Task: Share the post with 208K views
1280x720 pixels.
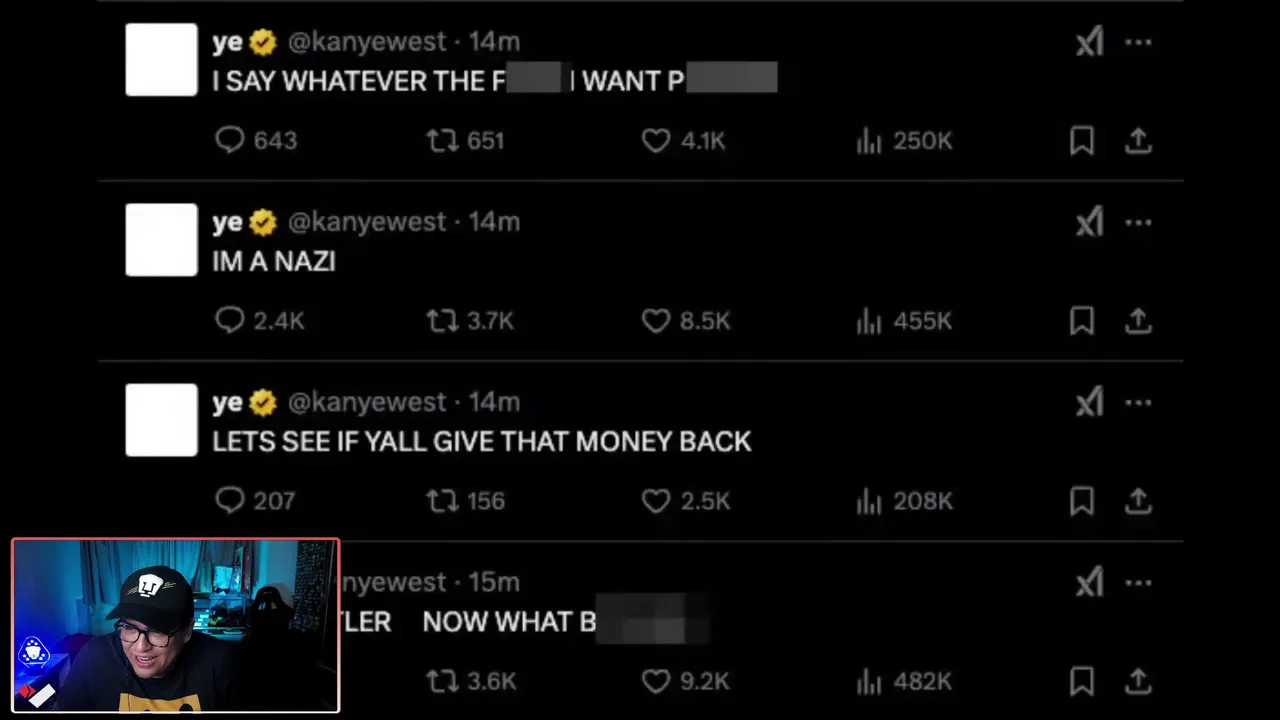Action: (1138, 501)
